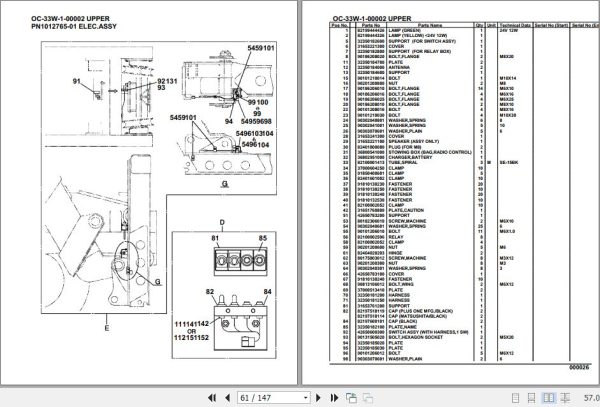Click the zoom value 57.0
This screenshot has width=600, height=407.
click(592, 398)
